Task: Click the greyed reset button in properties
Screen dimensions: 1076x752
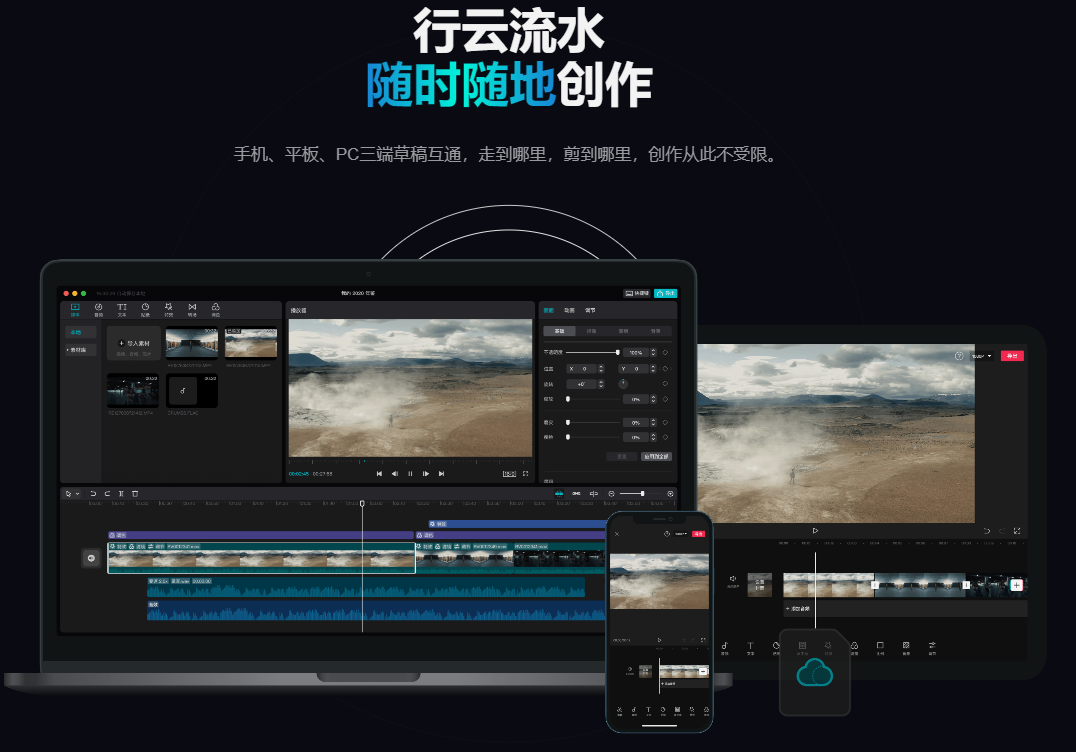Action: [x=622, y=456]
